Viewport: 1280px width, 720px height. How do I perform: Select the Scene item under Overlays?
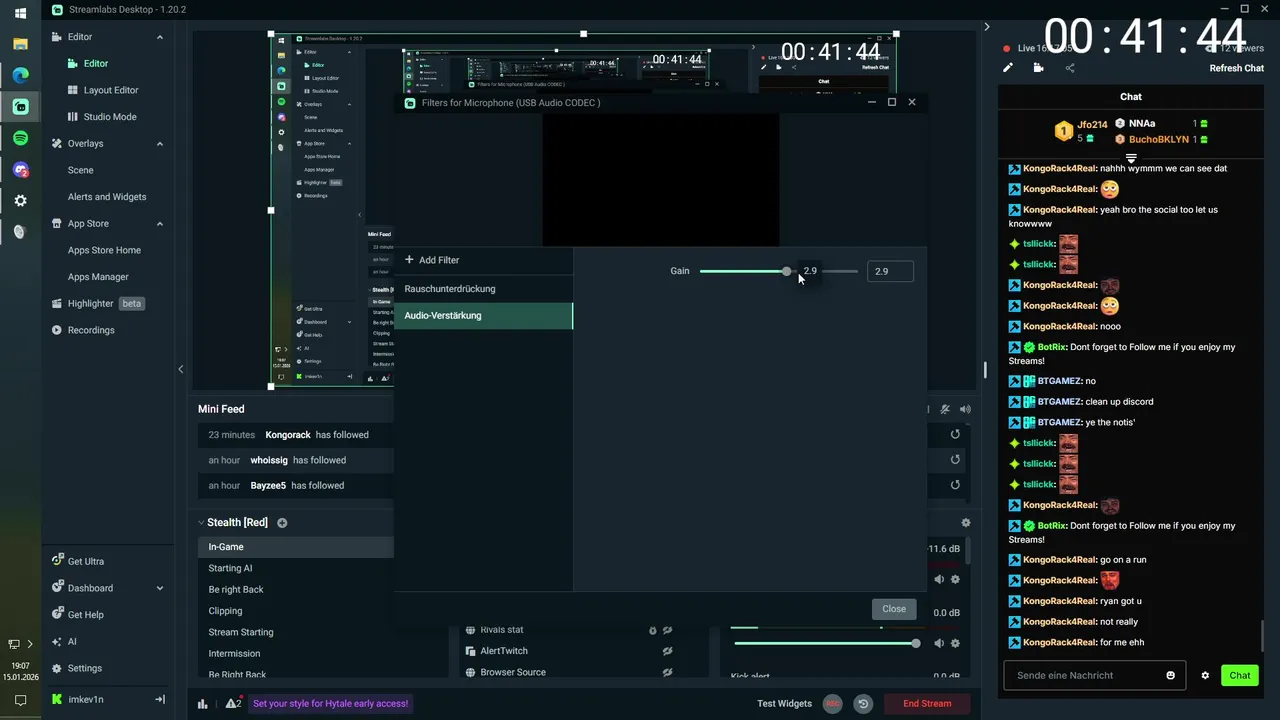tap(81, 170)
